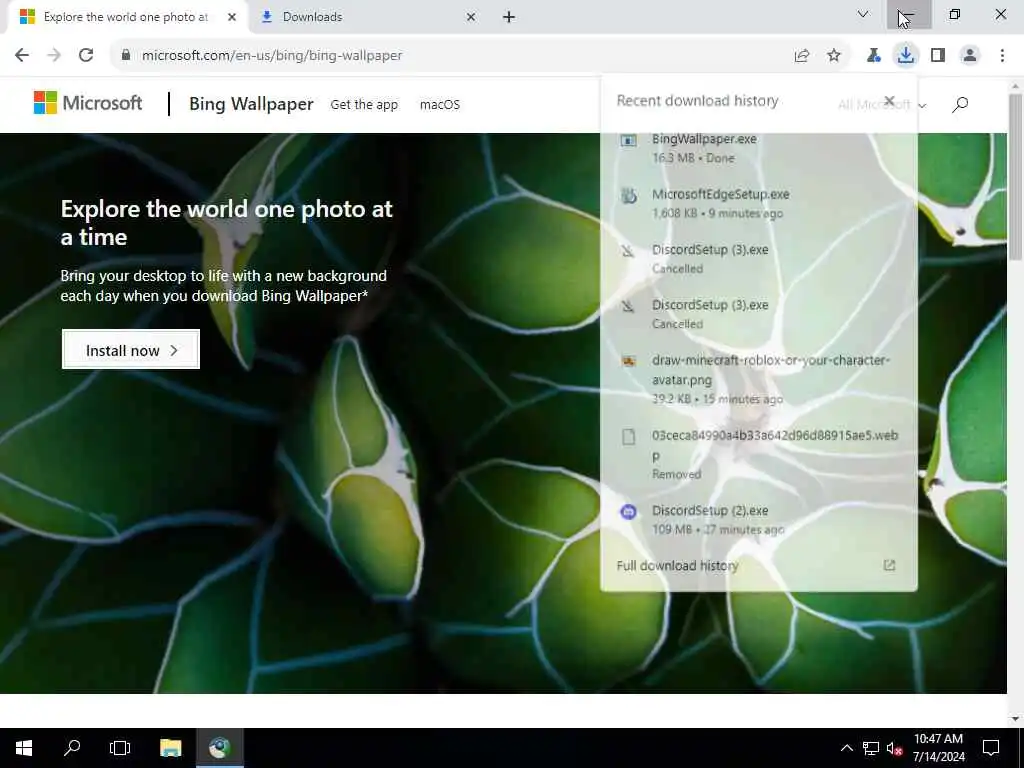Open a new tab
The height and width of the screenshot is (768, 1024).
point(509,18)
